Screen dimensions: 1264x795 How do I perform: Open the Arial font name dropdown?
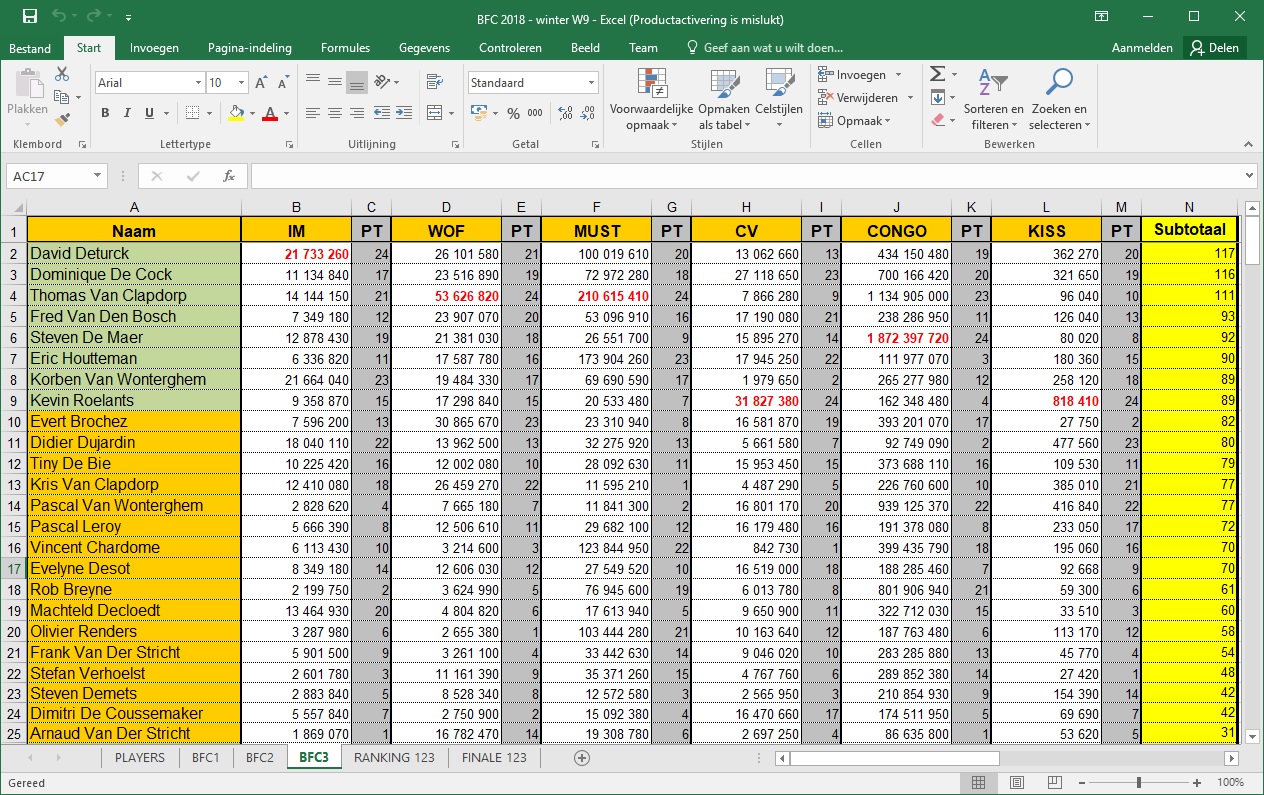197,84
